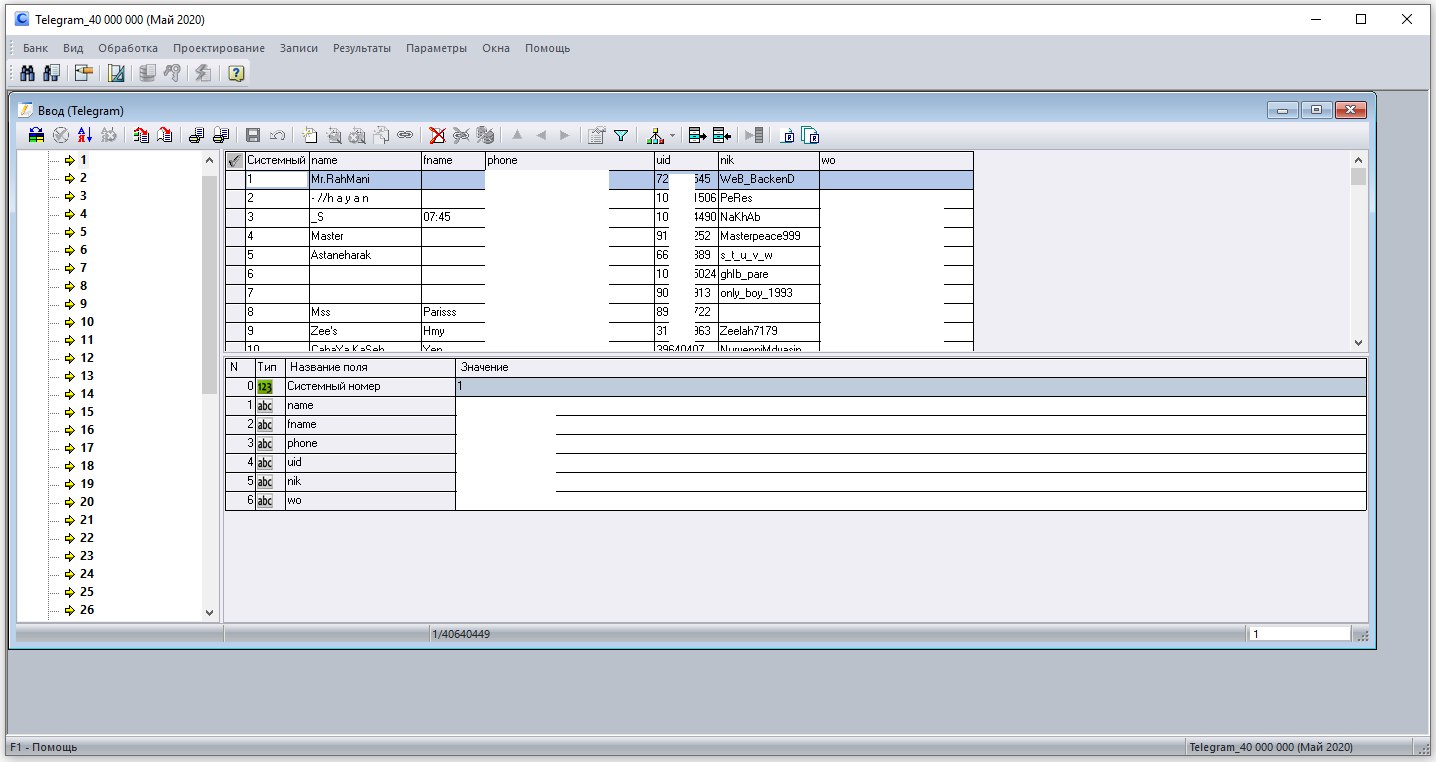Click the clipboard properties icon
This screenshot has width=1436, height=762.
597,135
